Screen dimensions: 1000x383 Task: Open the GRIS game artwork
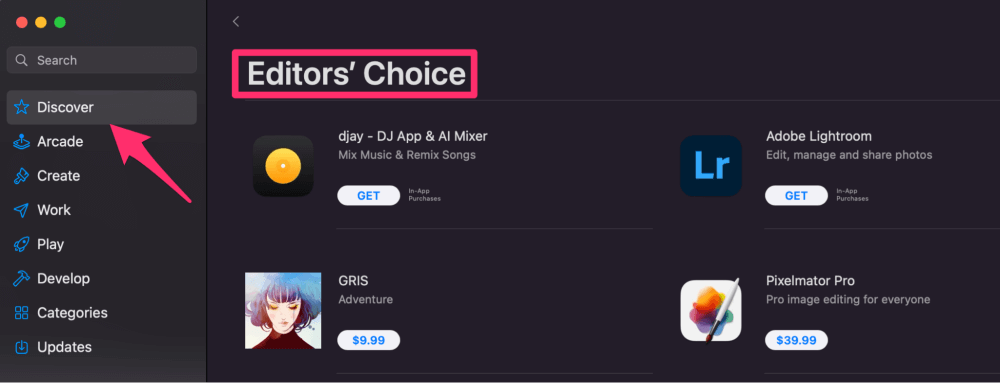(x=283, y=311)
